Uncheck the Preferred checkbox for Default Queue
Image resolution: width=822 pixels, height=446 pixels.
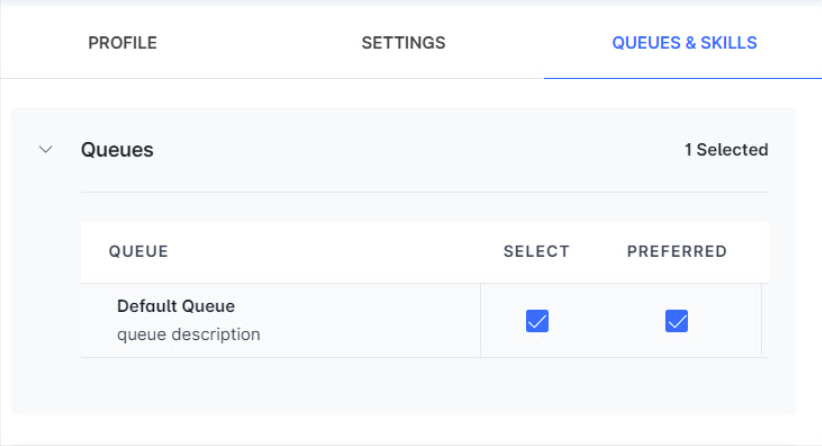click(x=677, y=321)
